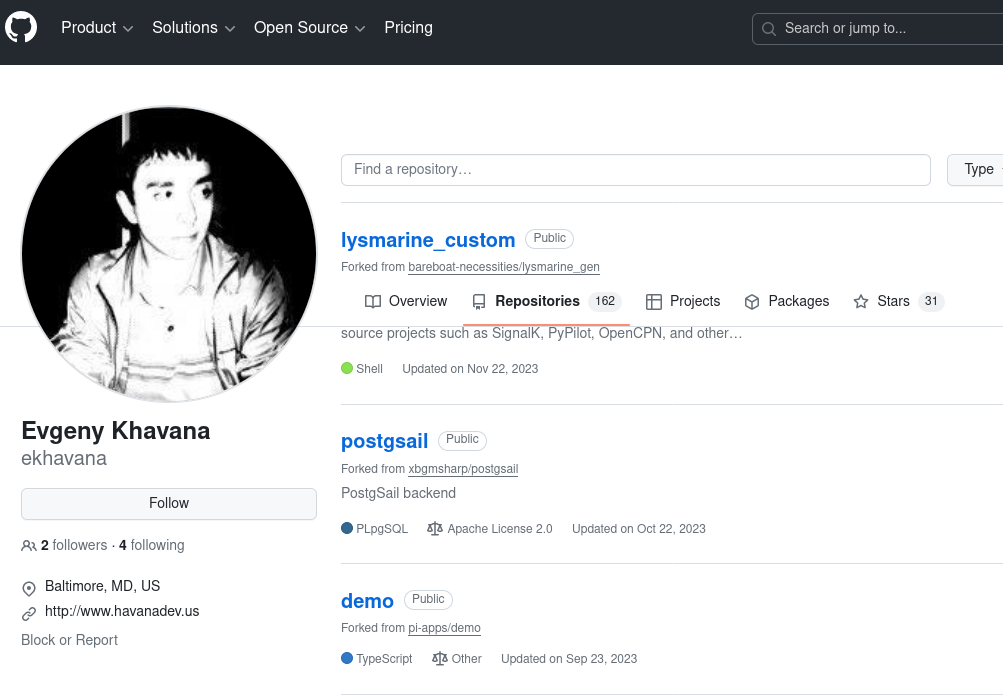The width and height of the screenshot is (1003, 700).
Task: Switch to the Overview tab
Action: click(406, 301)
